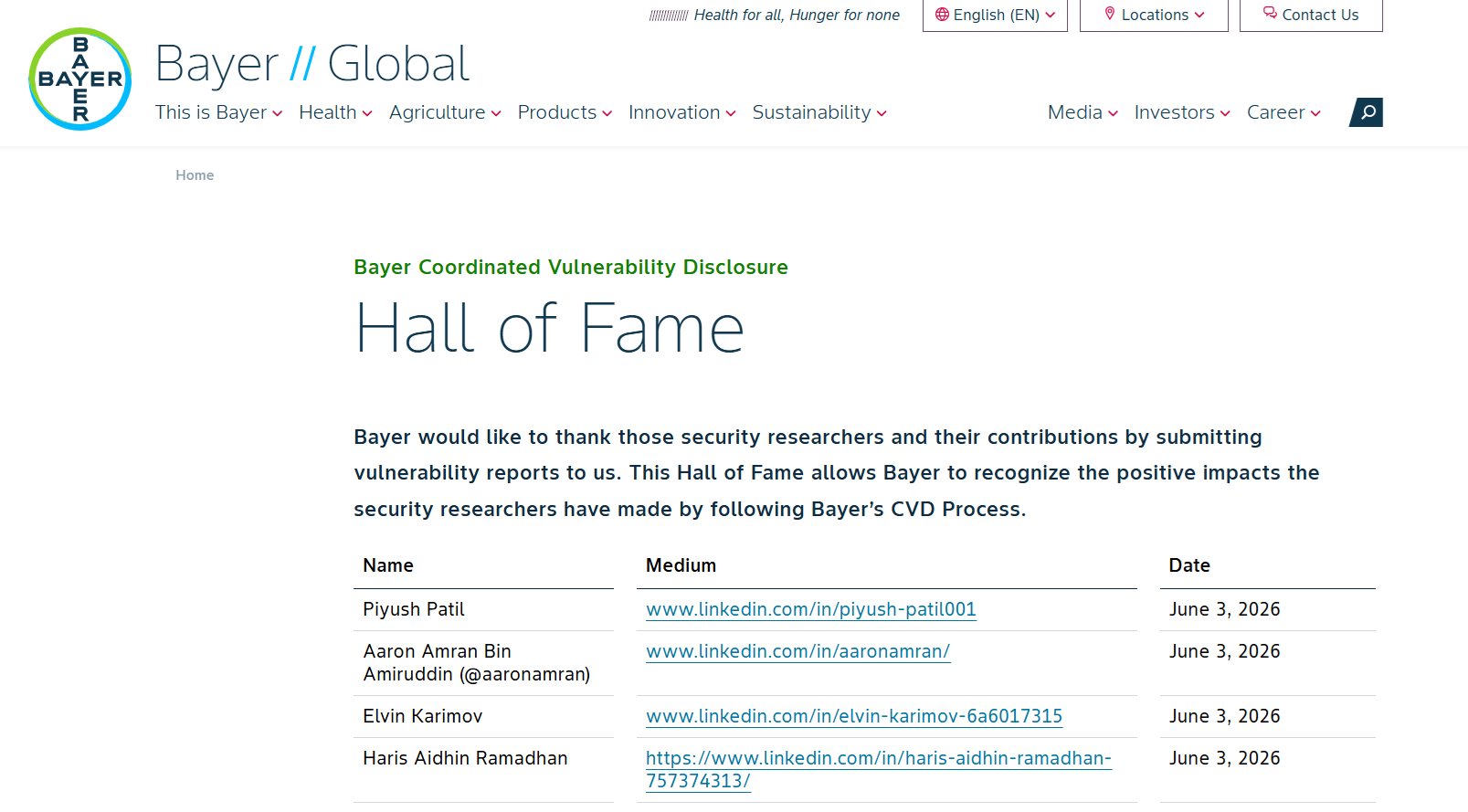Expand the Investors menu
The height and width of the screenshot is (812, 1468).
pyautogui.click(x=1182, y=112)
